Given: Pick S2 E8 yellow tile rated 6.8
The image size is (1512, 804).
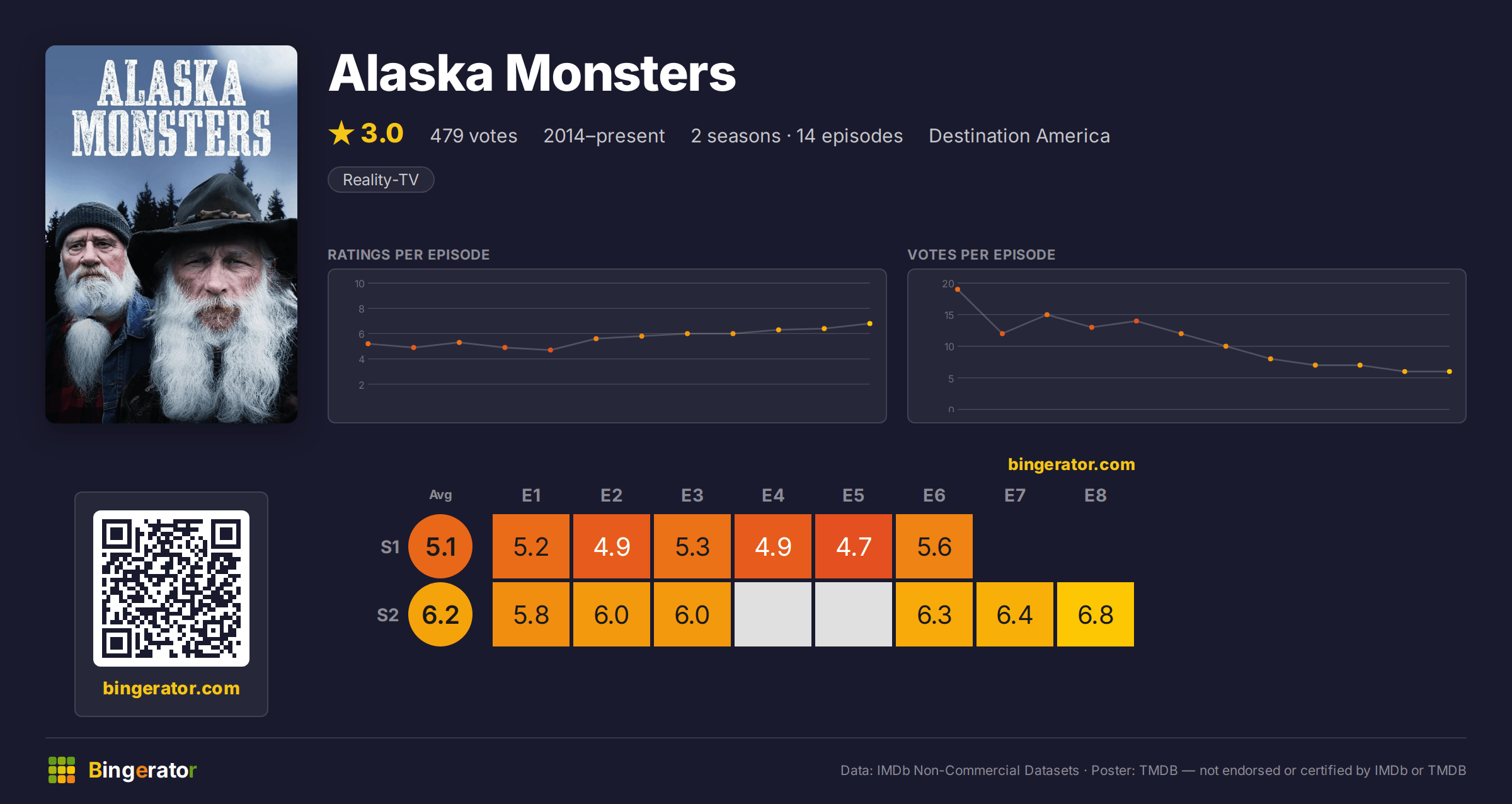Looking at the screenshot, I should point(1096,614).
